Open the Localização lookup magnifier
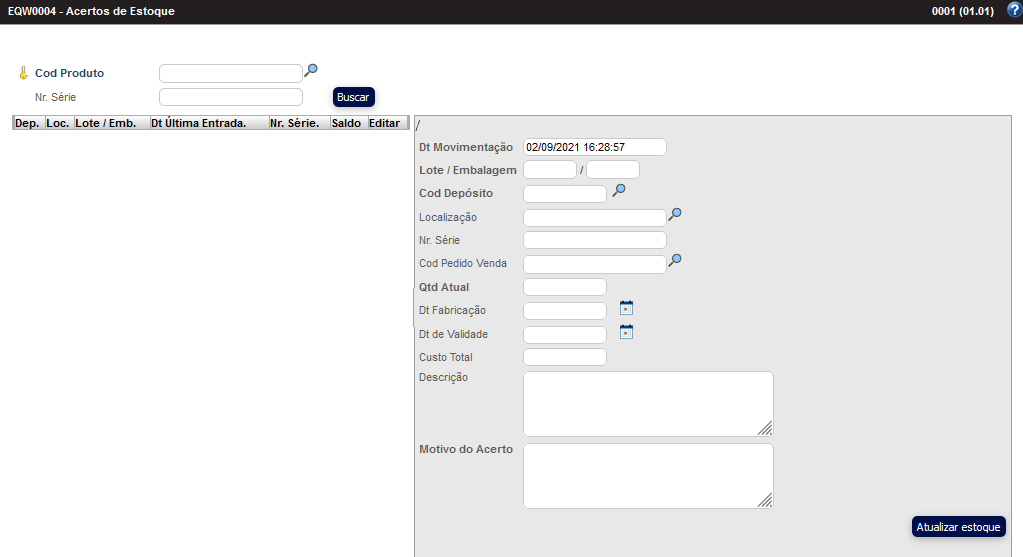1023x557 pixels. [675, 214]
